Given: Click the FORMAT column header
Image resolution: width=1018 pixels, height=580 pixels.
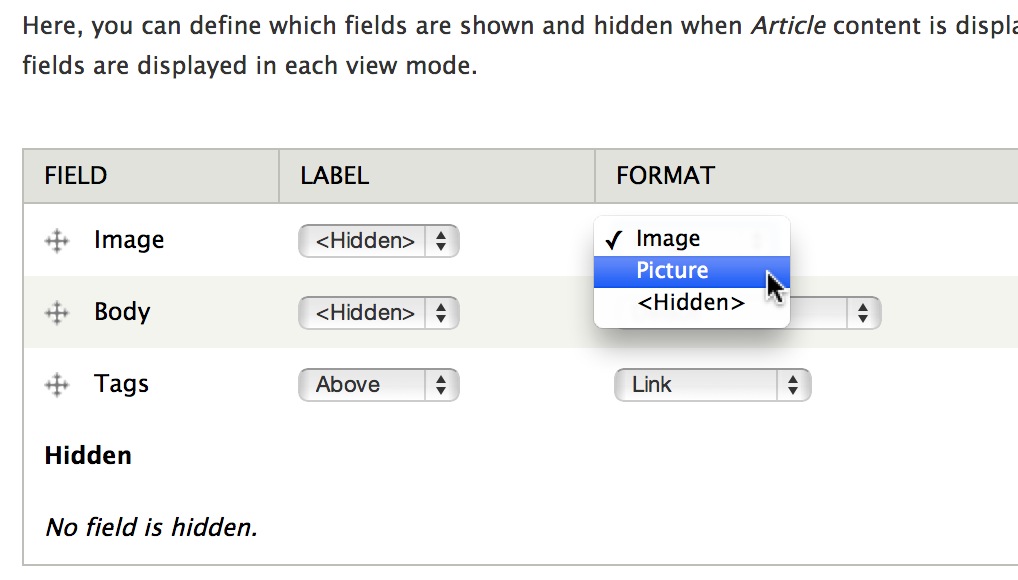Looking at the screenshot, I should (664, 175).
